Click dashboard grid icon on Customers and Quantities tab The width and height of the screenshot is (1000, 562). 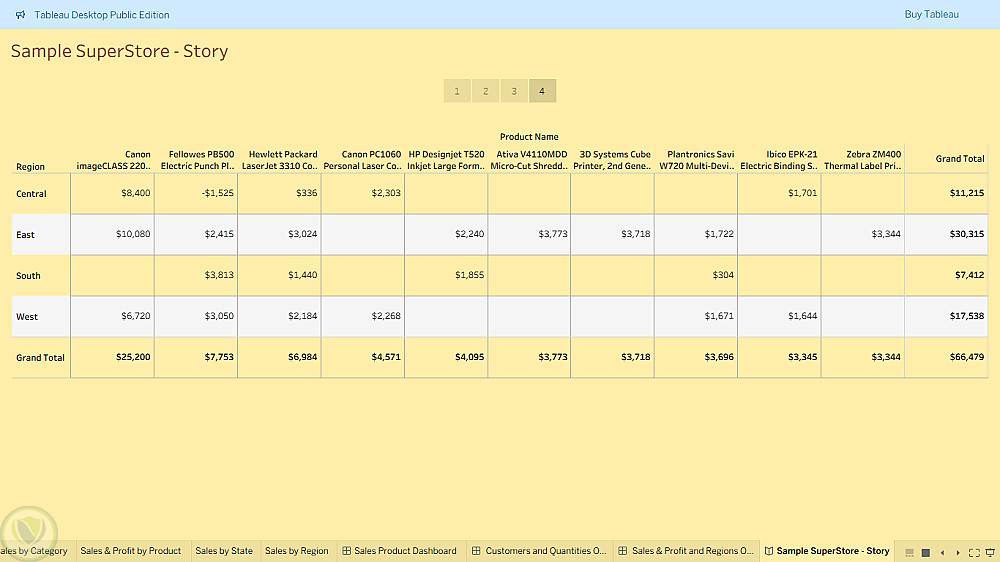tap(476, 551)
